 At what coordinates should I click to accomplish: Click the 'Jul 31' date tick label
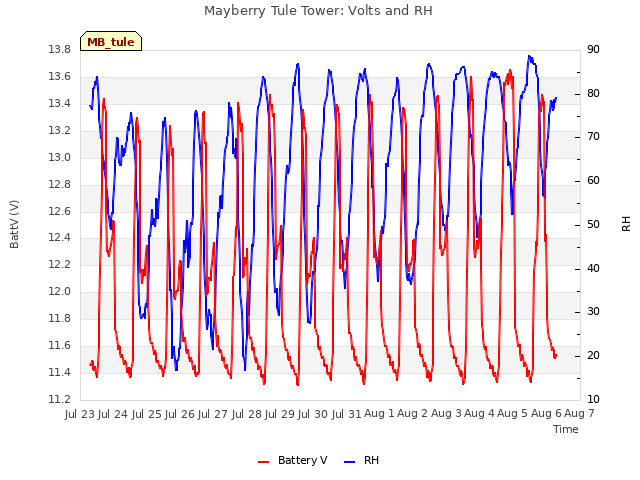pyautogui.click(x=348, y=414)
